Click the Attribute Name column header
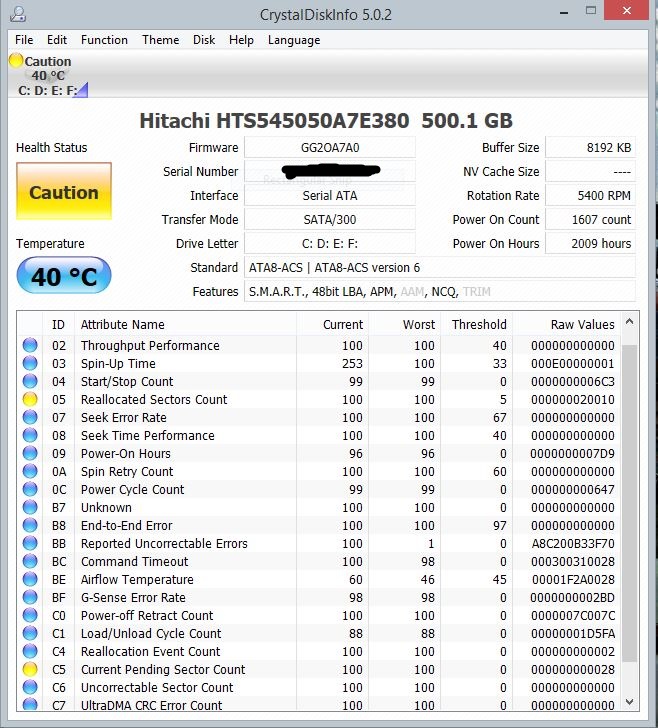Viewport: 658px width, 728px height. click(185, 324)
